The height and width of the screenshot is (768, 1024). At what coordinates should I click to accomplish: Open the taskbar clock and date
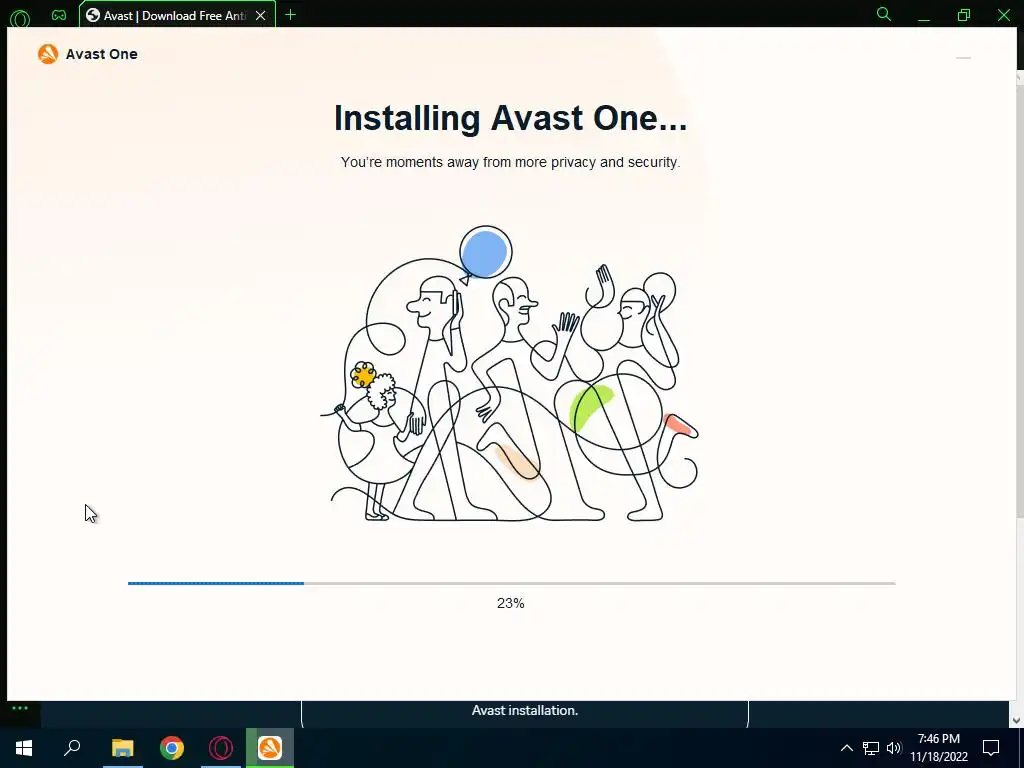[x=939, y=748]
